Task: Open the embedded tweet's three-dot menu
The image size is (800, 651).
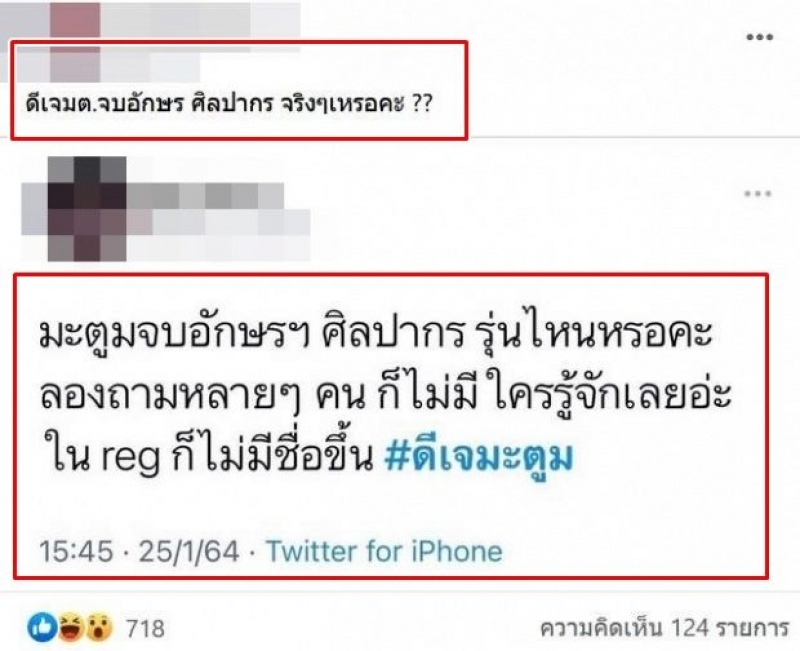Action: coord(757,193)
